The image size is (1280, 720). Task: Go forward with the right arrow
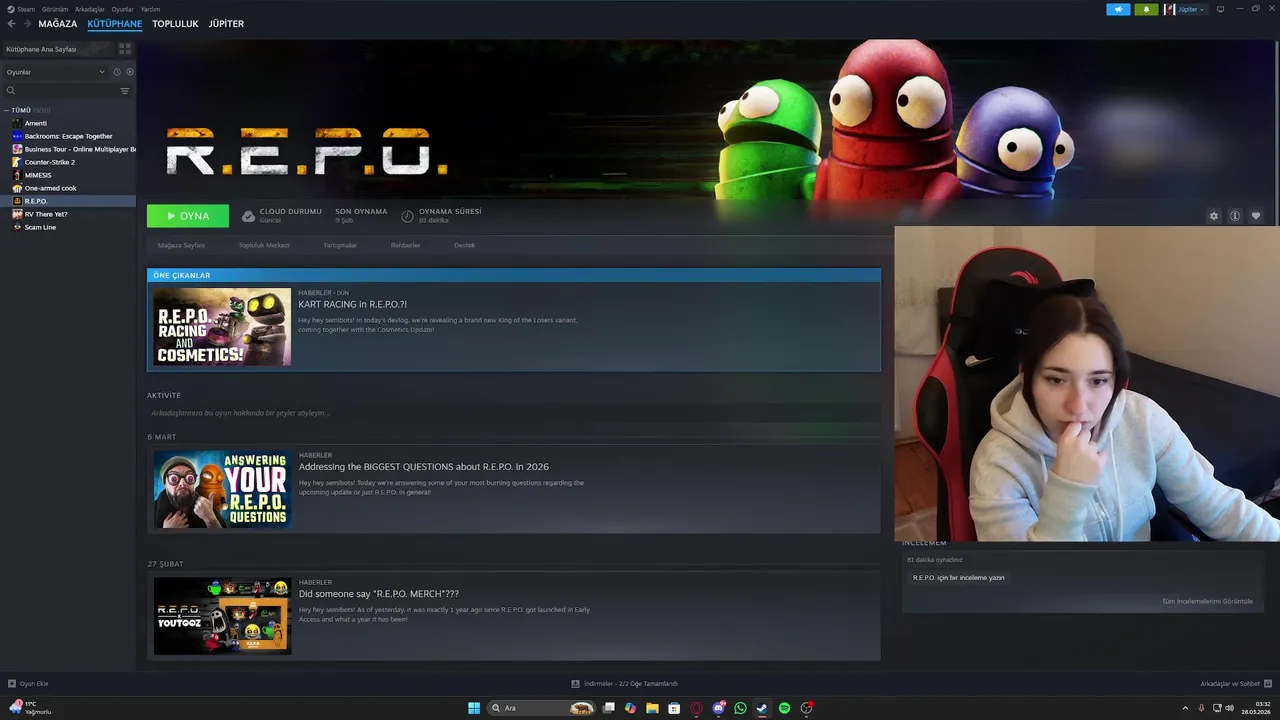(x=27, y=23)
